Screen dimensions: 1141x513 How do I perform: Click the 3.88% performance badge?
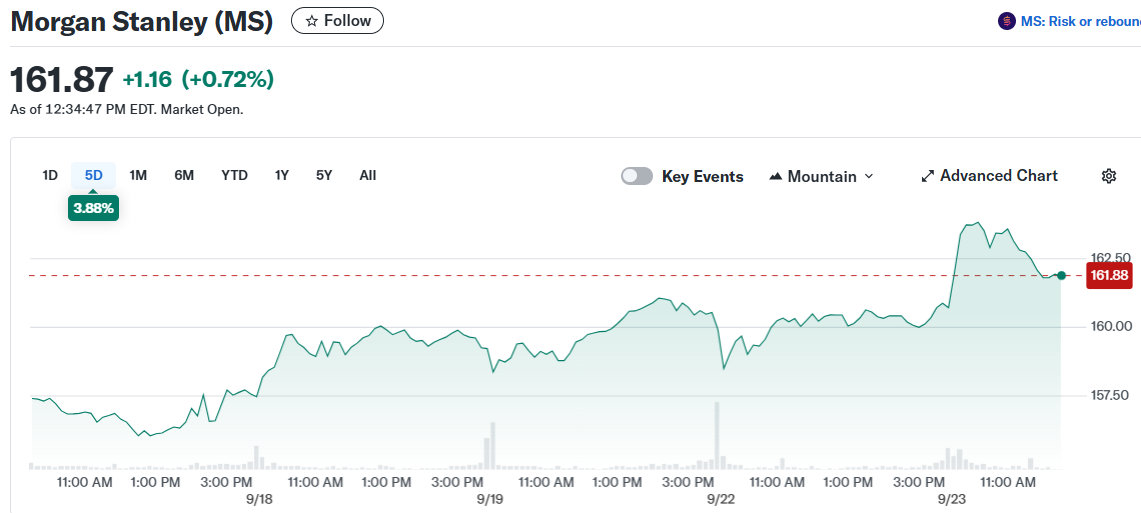pyautogui.click(x=93, y=208)
